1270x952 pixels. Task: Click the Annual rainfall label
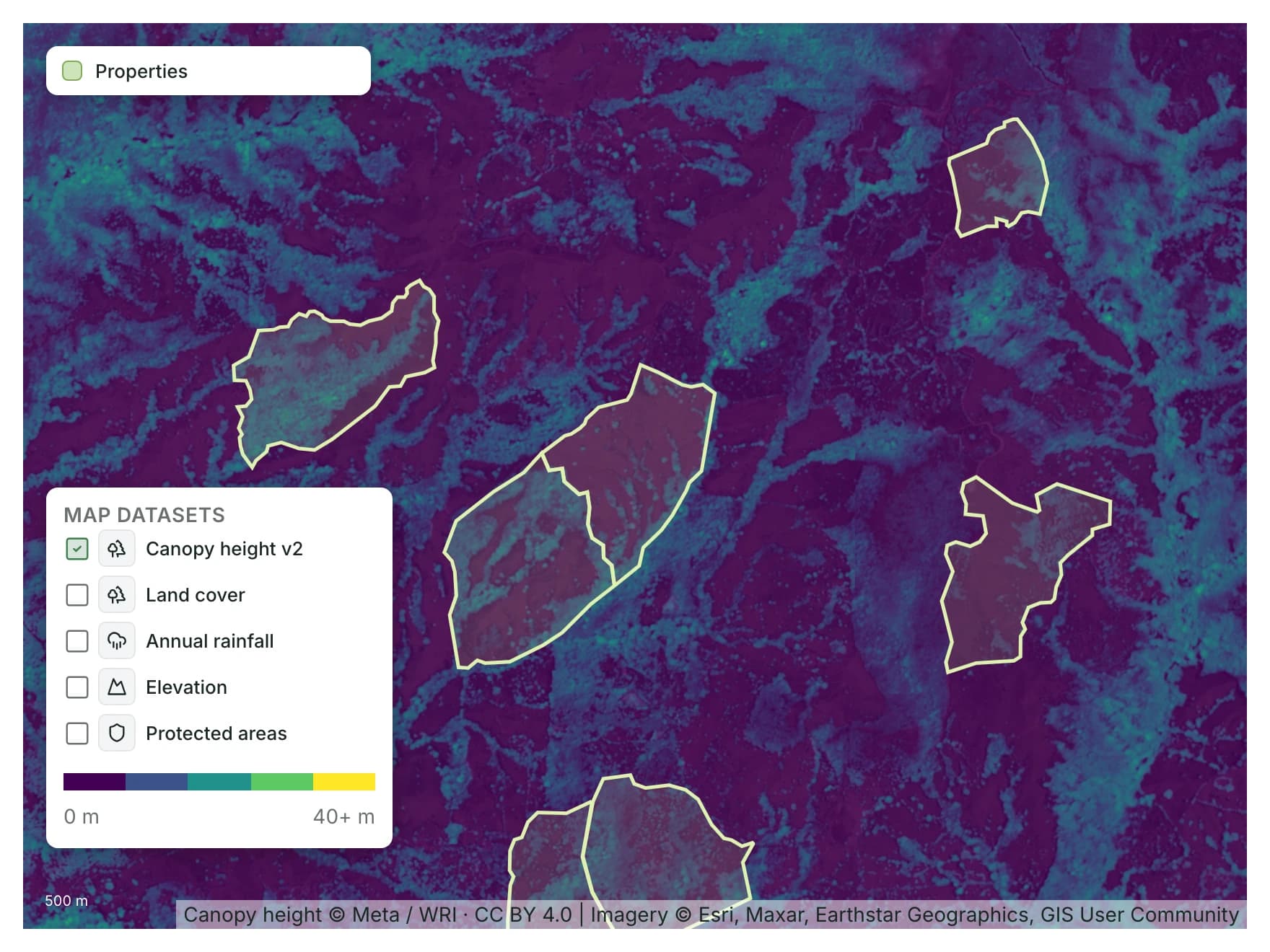click(x=210, y=641)
